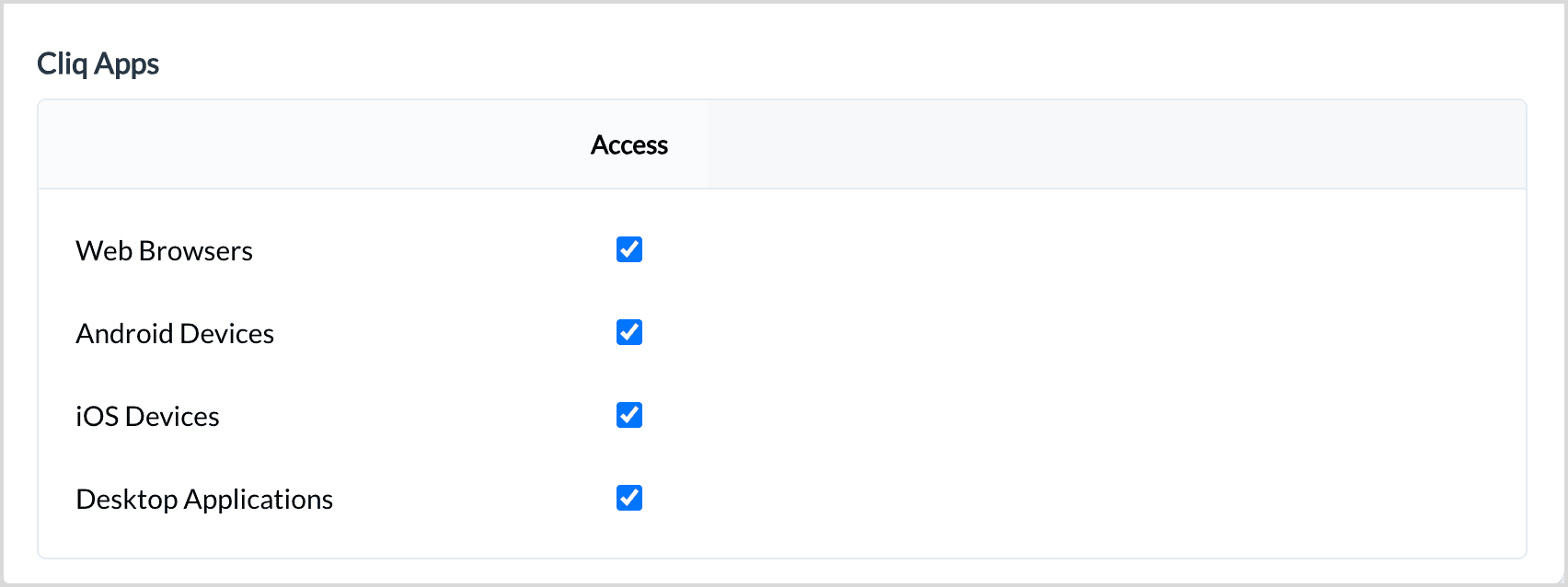The image size is (1568, 587).
Task: Uncheck the Desktop Applications access checkbox
Action: (629, 498)
